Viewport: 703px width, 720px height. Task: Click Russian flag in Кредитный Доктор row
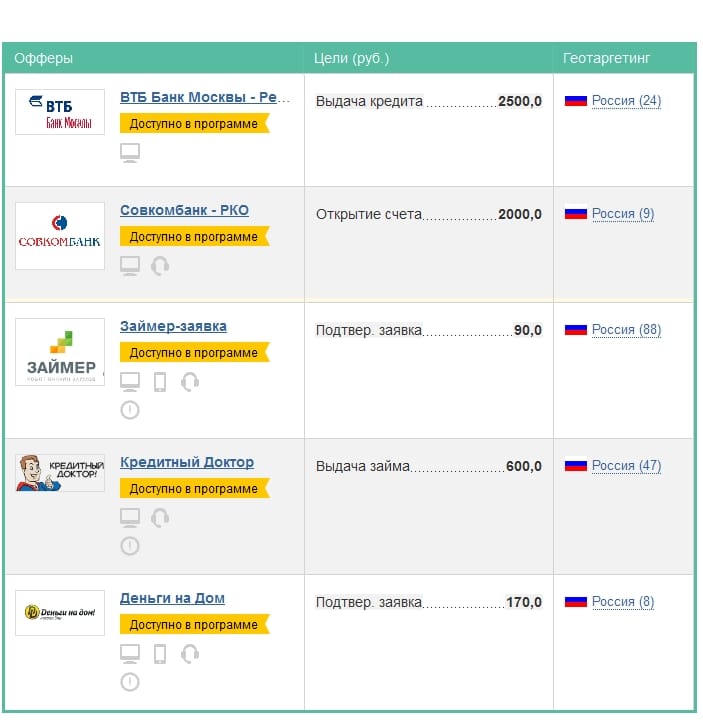pos(576,466)
